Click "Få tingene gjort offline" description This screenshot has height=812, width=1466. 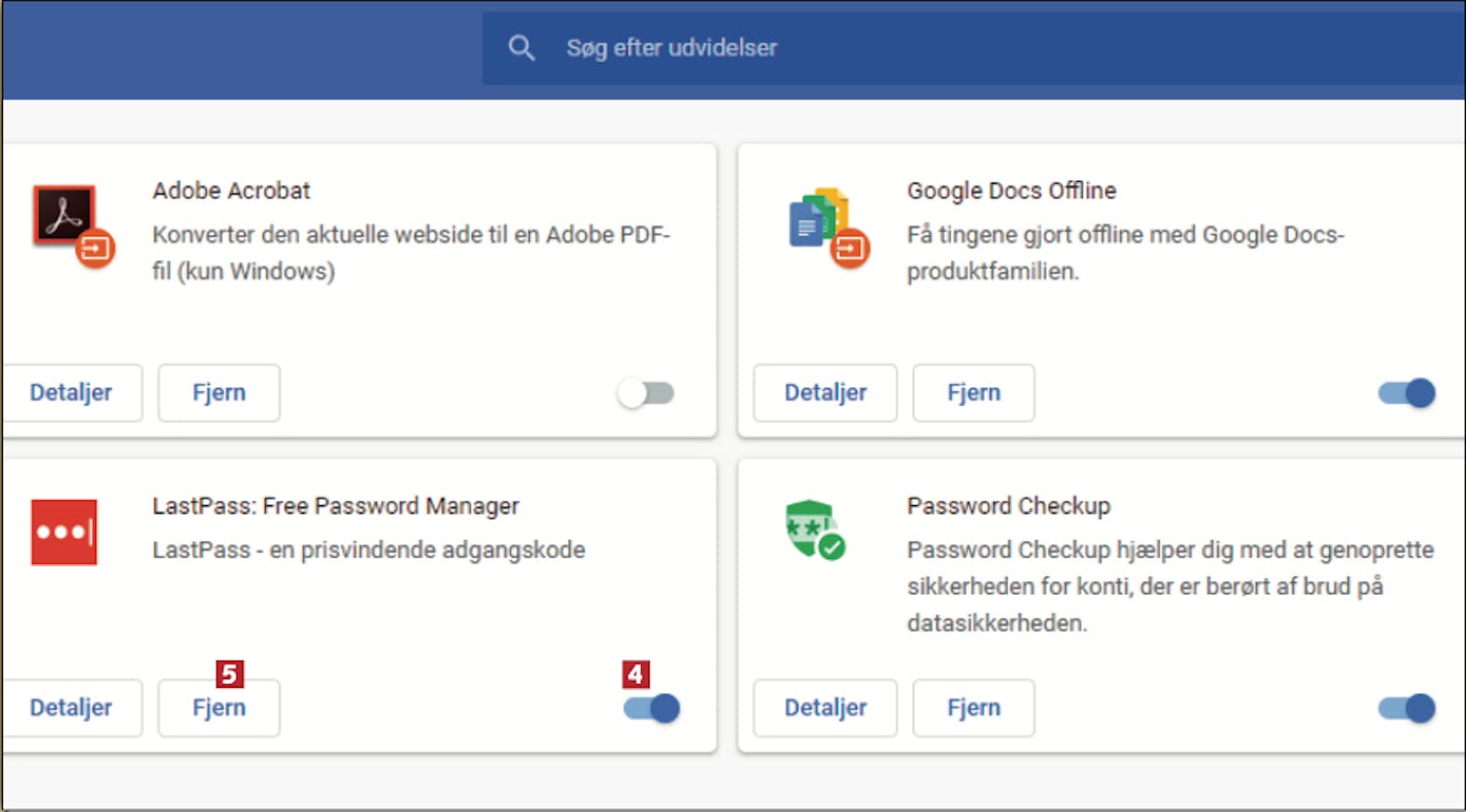click(x=1126, y=252)
